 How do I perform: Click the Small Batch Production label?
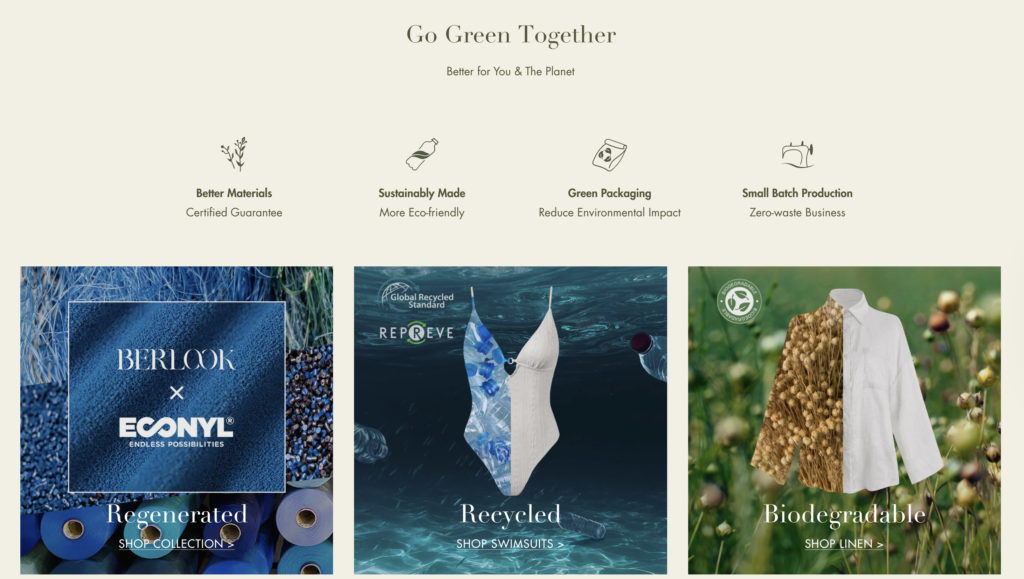797,193
